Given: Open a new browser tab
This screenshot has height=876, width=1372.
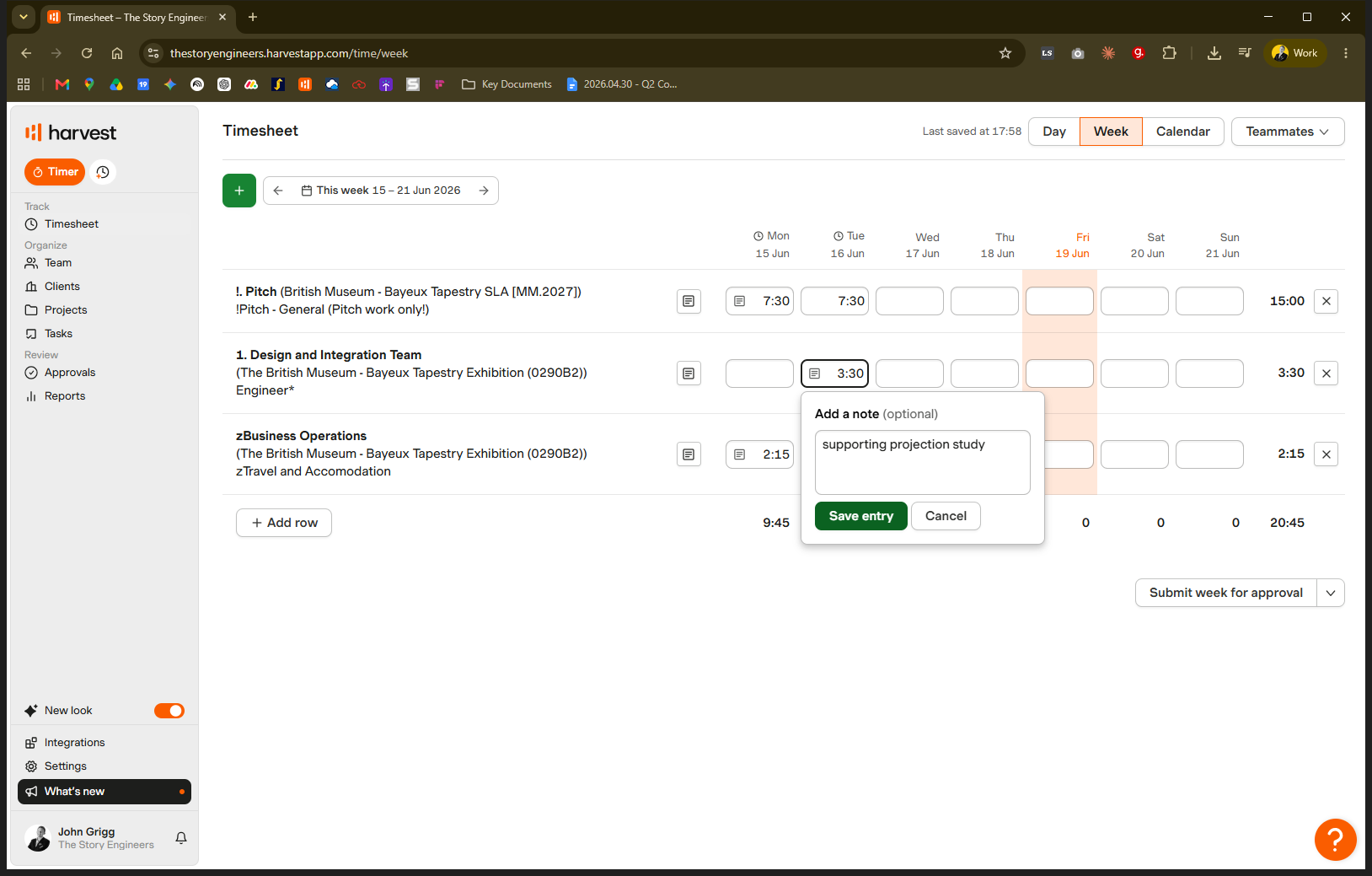Looking at the screenshot, I should tap(253, 17).
